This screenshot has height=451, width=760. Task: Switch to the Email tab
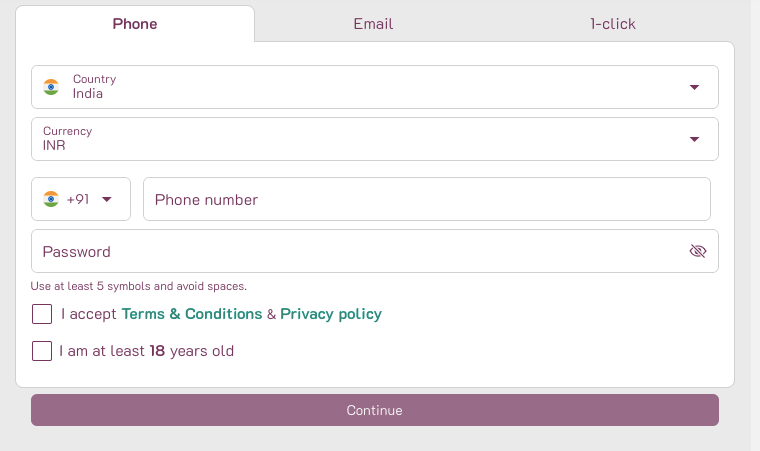pos(373,24)
